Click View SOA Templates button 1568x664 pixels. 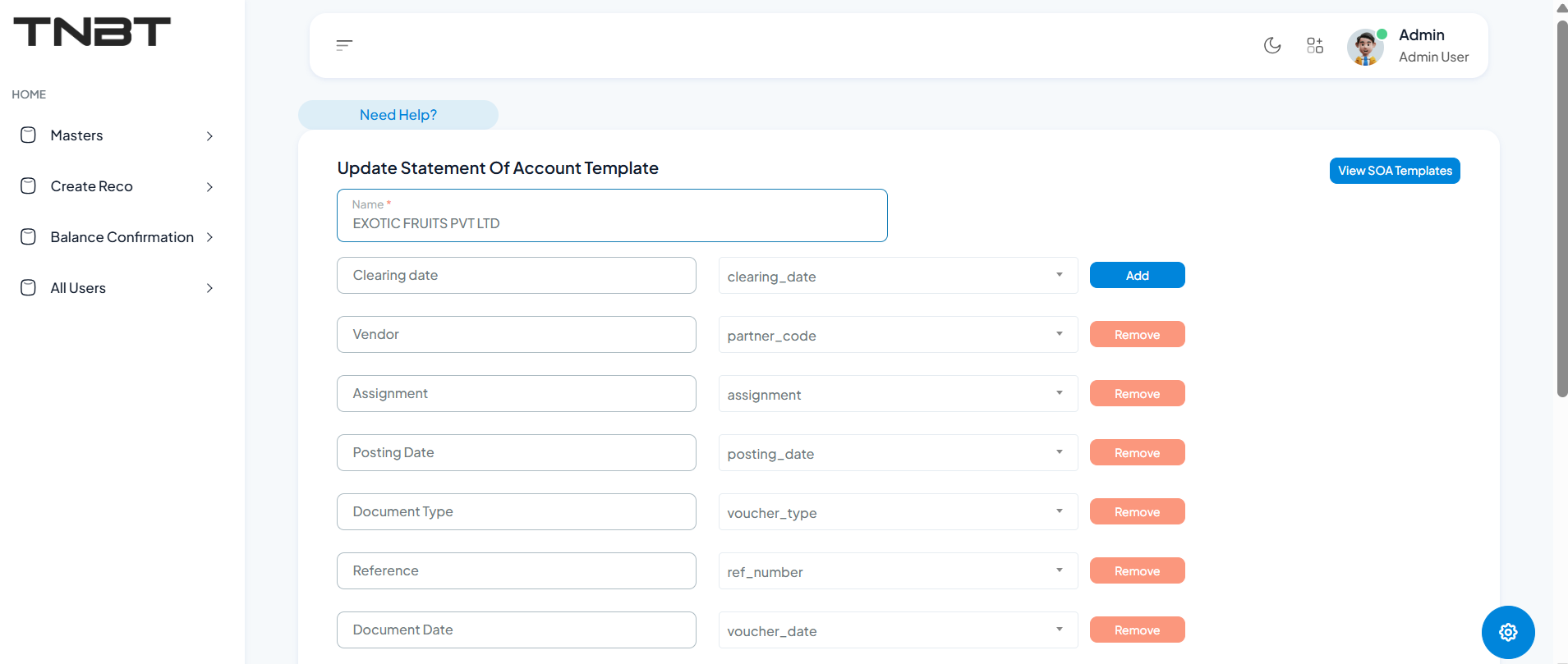[1394, 171]
